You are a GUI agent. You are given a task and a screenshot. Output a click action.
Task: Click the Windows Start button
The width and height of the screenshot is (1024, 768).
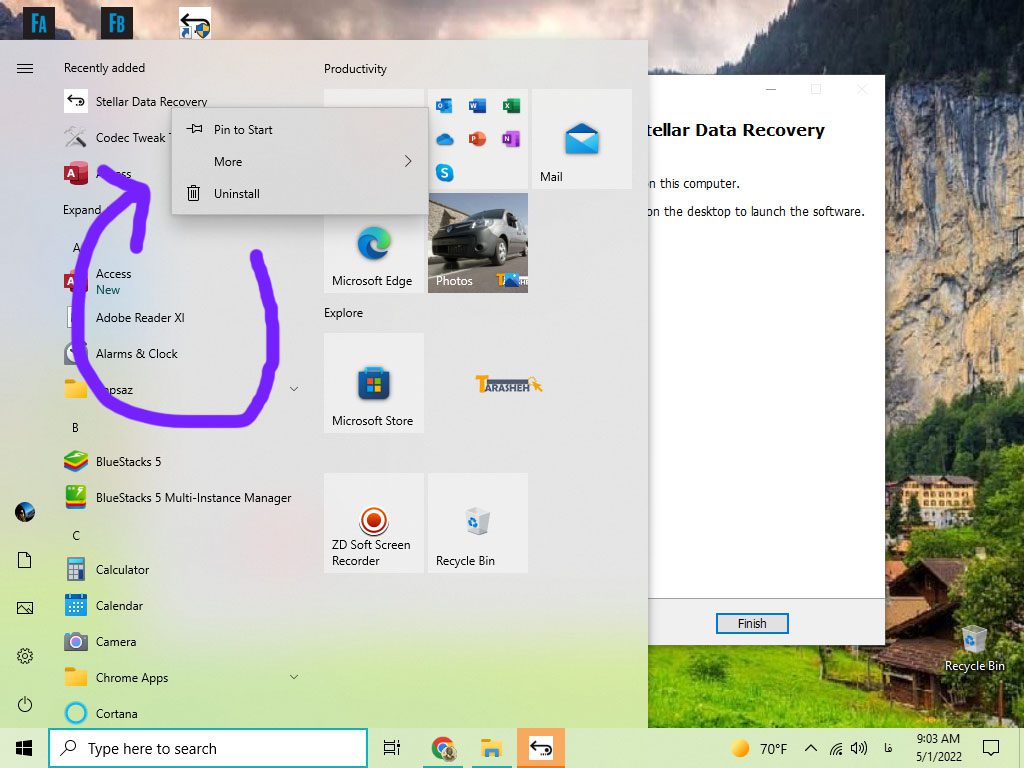click(x=24, y=748)
